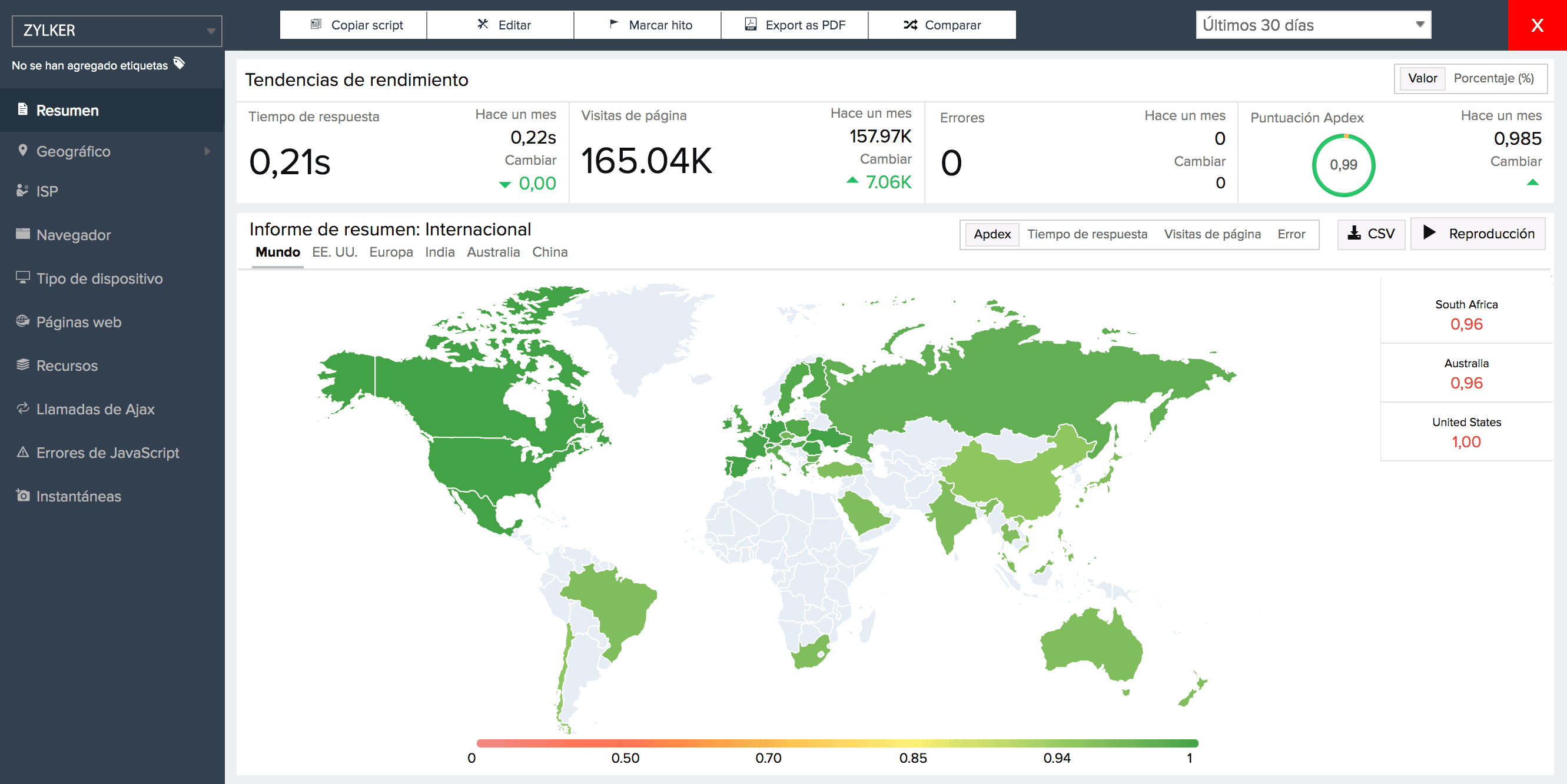Switch trends display to Porcentaje (%)
This screenshot has height=784, width=1567.
[x=1493, y=78]
